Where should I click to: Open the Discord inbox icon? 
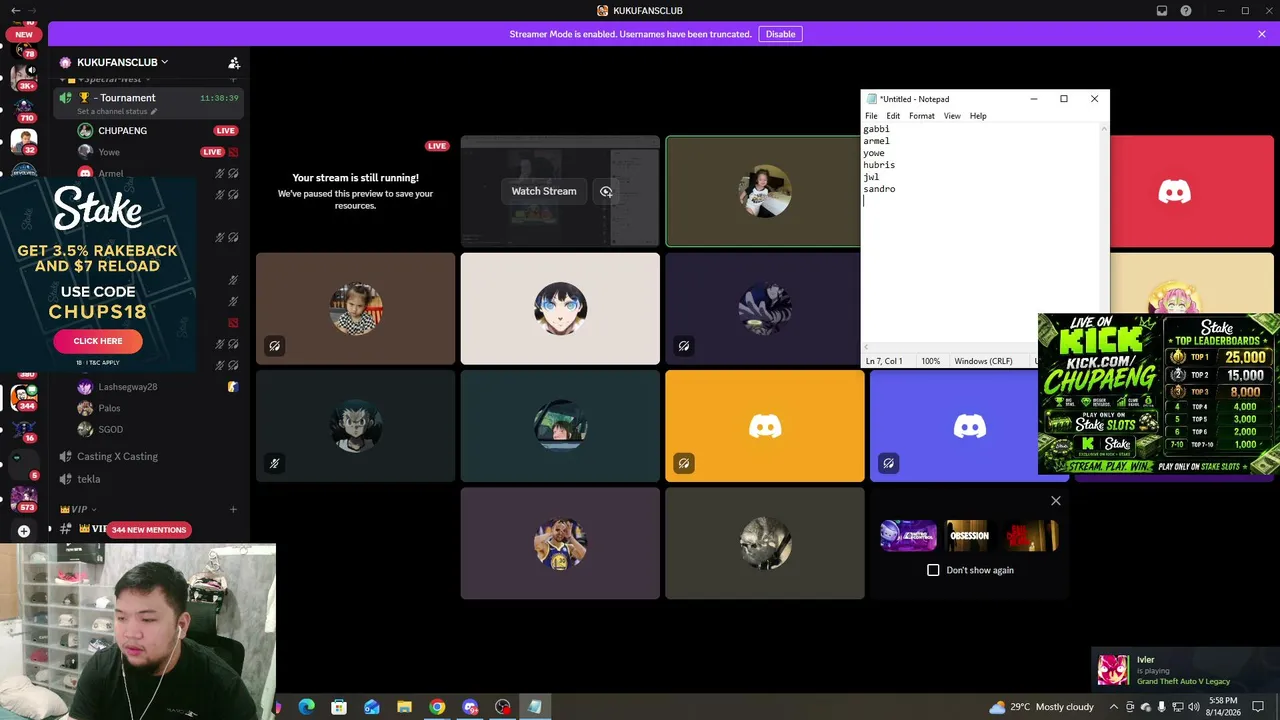[x=1162, y=11]
